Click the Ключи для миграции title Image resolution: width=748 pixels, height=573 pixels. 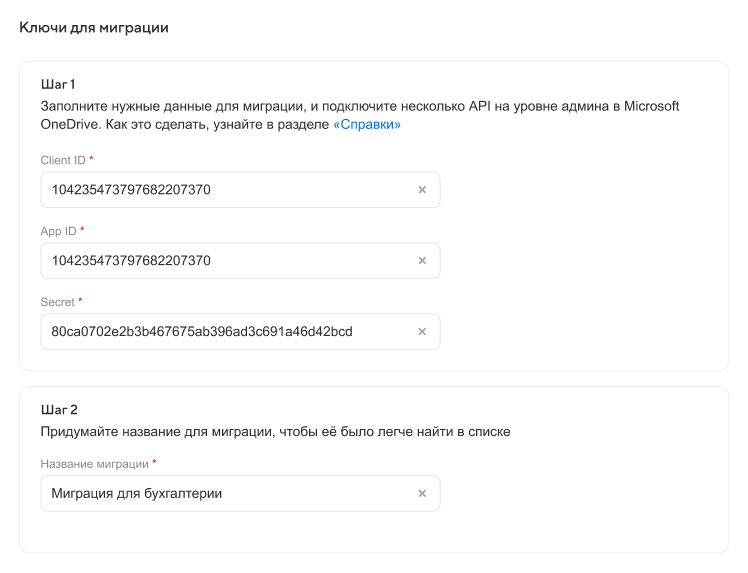(x=94, y=28)
